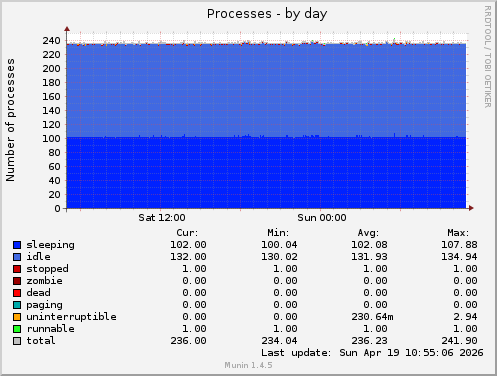Click sleeping minimum value 100.04
The height and width of the screenshot is (376, 497).
click(x=279, y=245)
